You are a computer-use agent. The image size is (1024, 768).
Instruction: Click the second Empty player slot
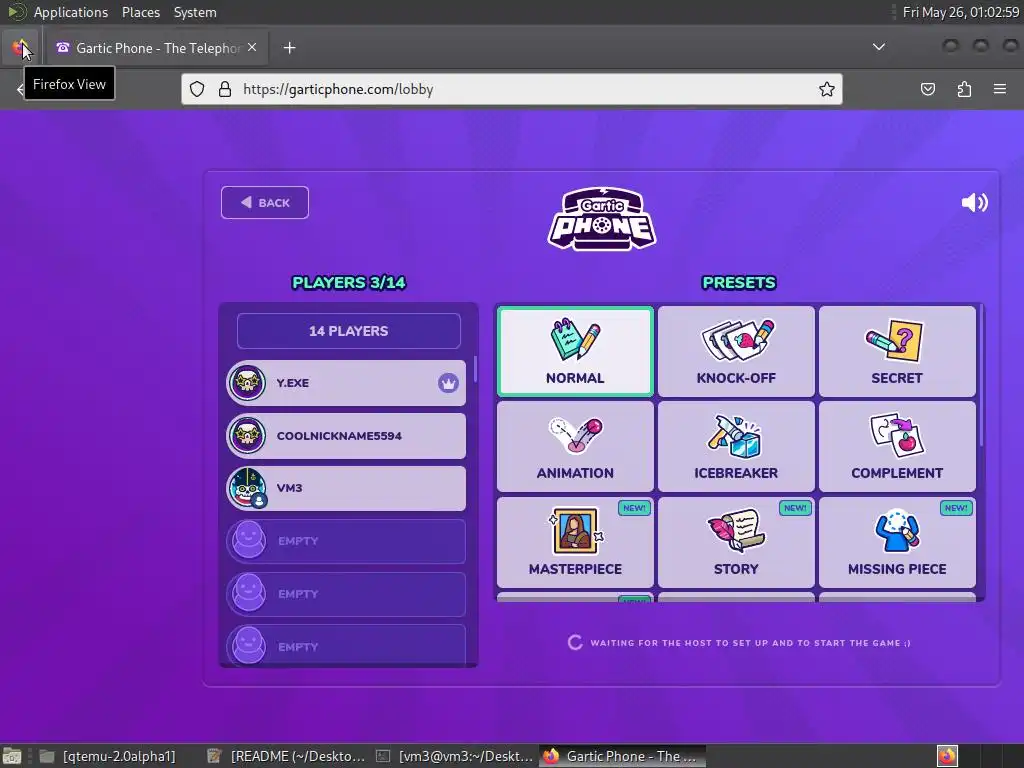(346, 594)
